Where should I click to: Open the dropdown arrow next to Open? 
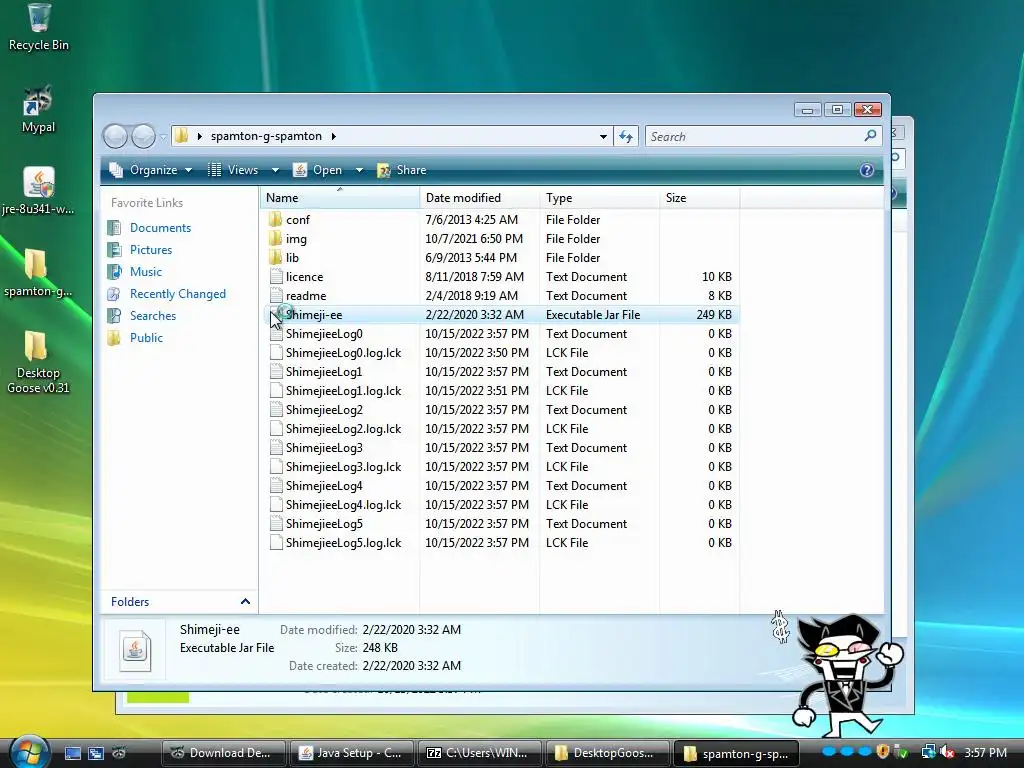click(359, 170)
